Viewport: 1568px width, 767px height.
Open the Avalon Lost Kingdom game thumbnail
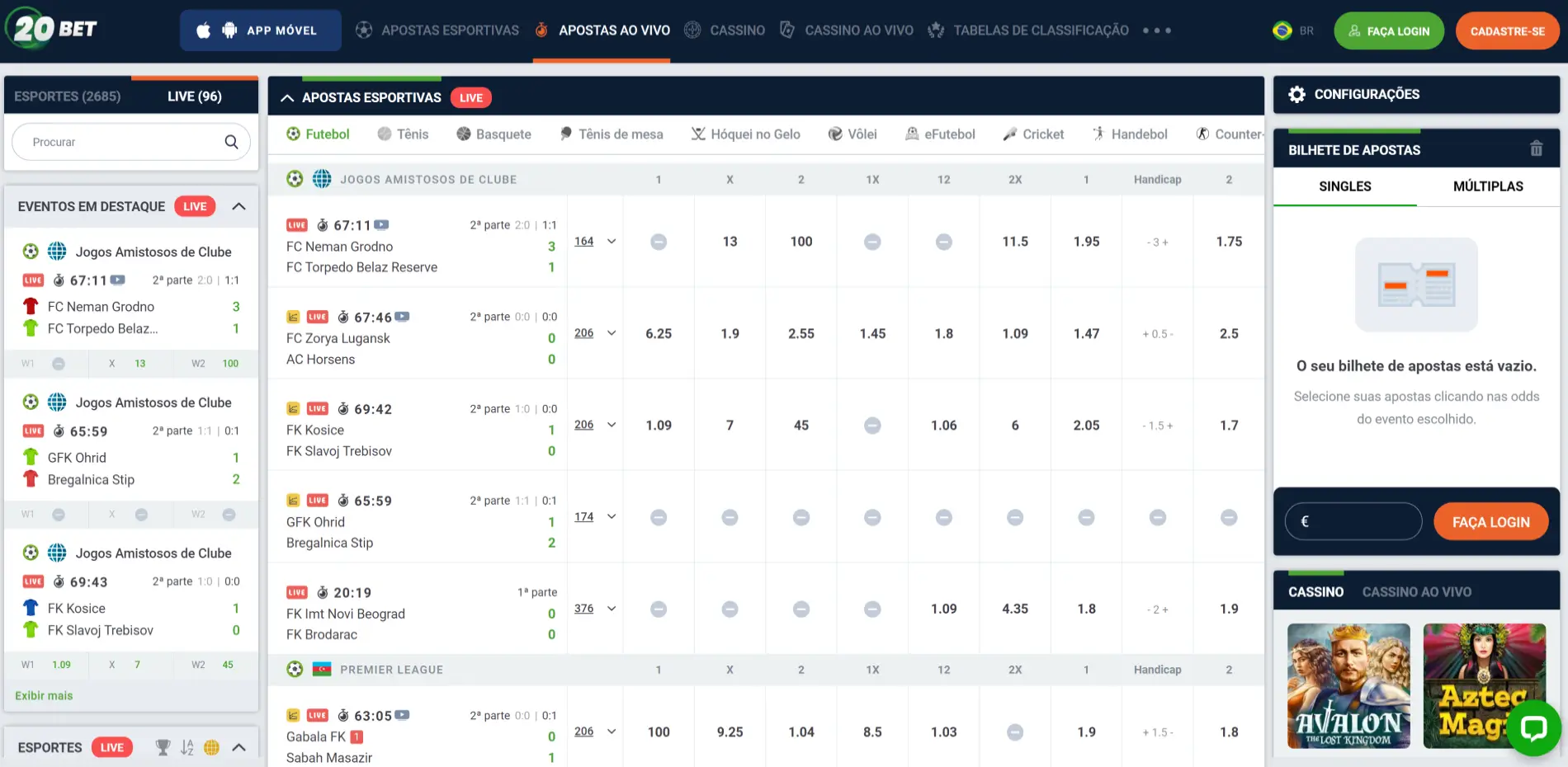tap(1348, 685)
